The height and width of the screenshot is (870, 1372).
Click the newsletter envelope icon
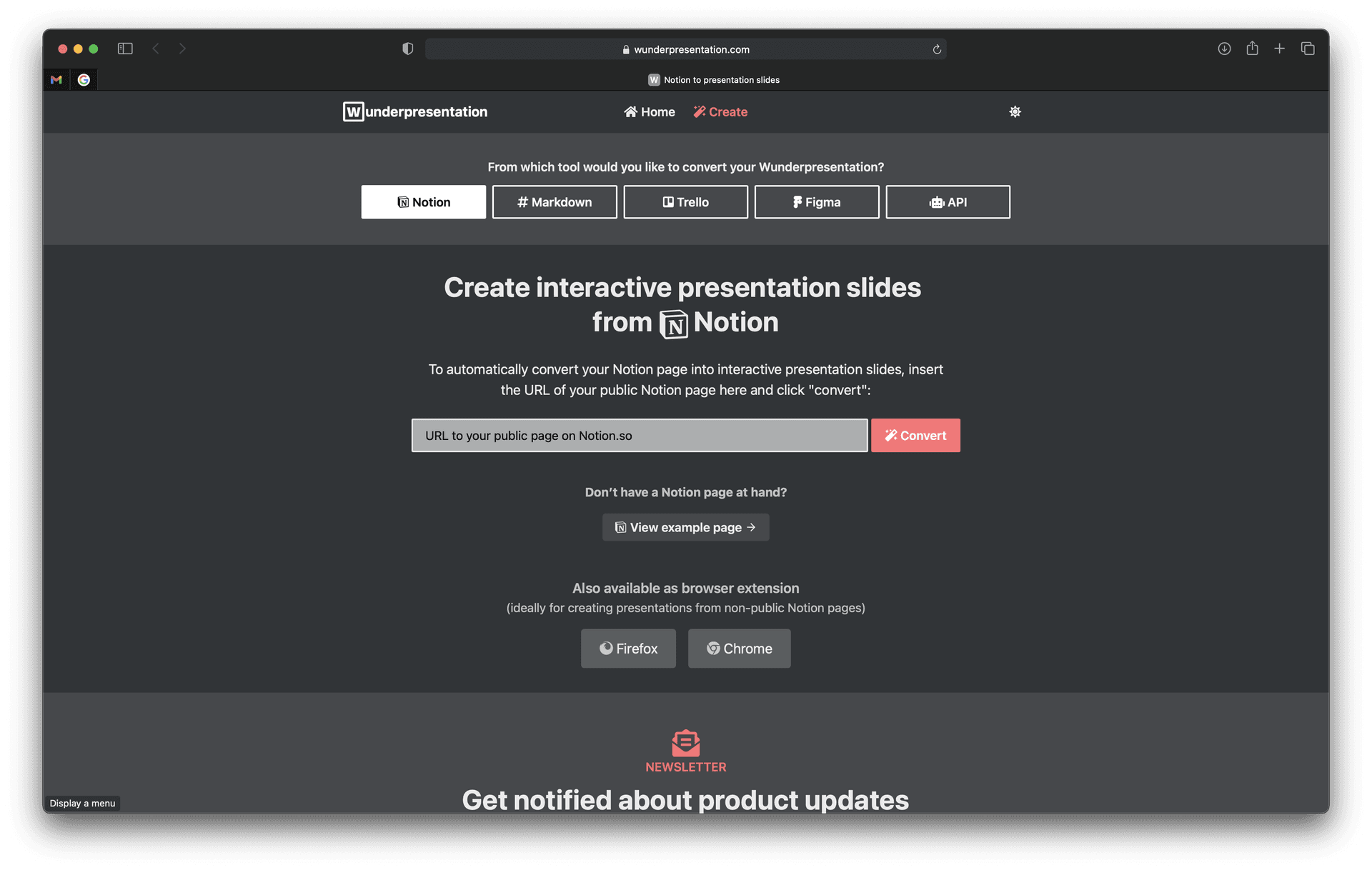(685, 742)
